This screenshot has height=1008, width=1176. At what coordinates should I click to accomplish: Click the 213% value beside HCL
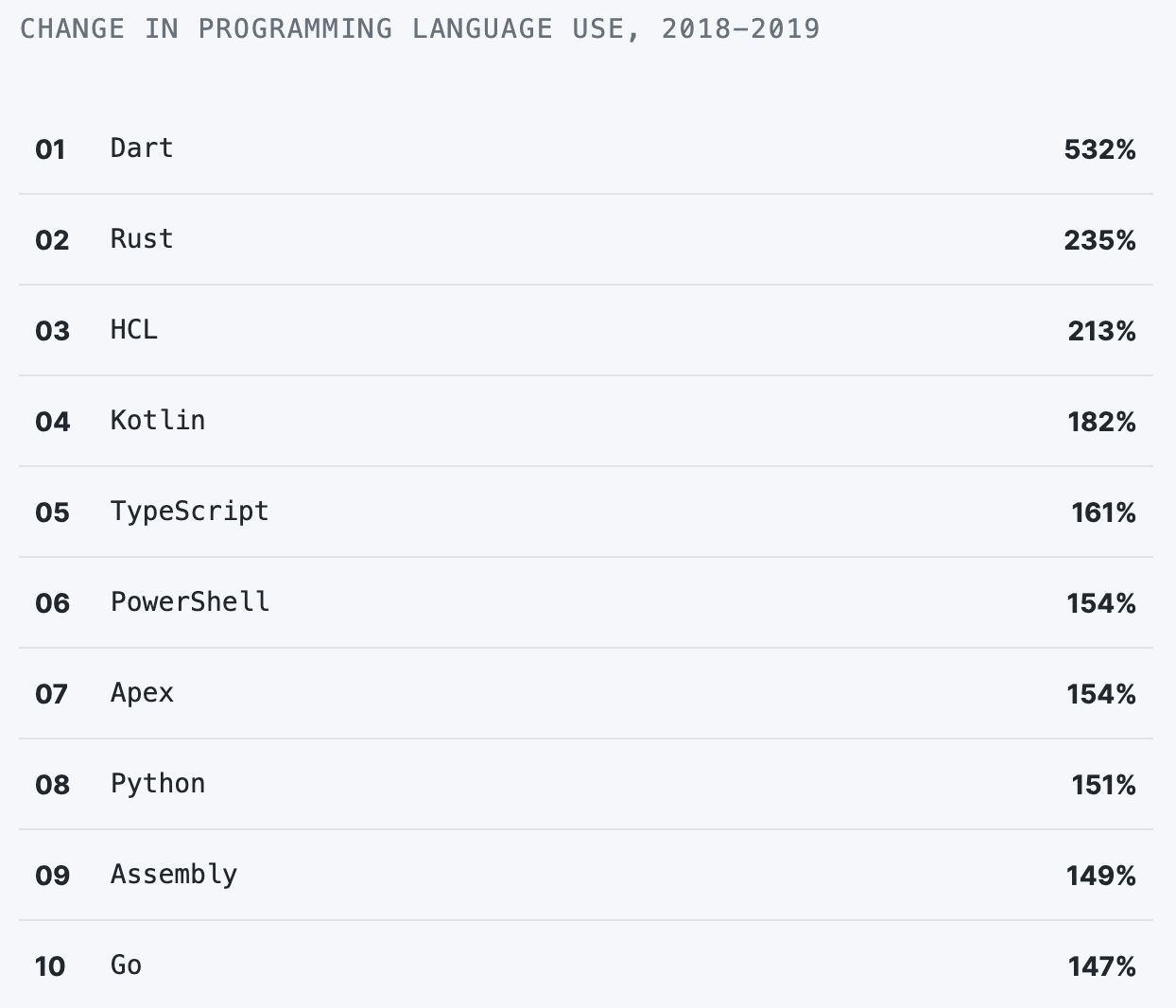pyautogui.click(x=1101, y=331)
